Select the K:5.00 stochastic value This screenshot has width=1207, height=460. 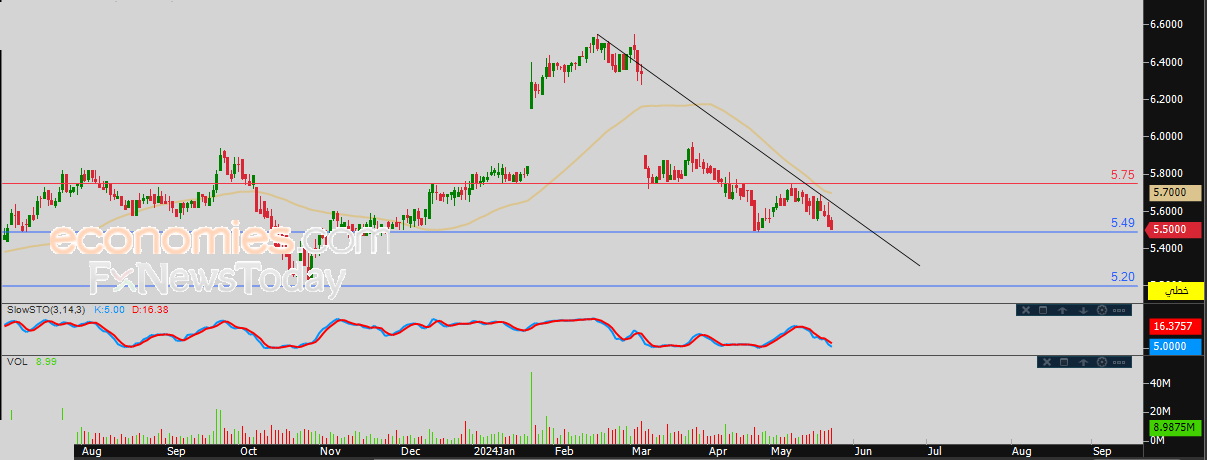tap(109, 310)
